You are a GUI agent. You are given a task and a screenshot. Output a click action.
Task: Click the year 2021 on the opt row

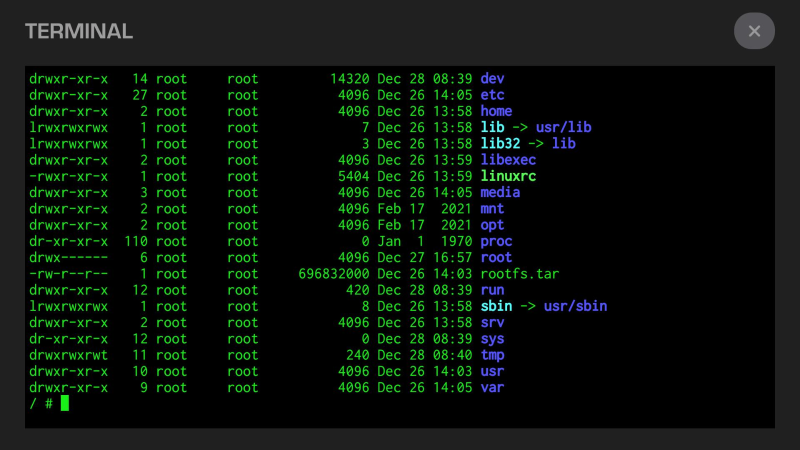[x=457, y=225]
